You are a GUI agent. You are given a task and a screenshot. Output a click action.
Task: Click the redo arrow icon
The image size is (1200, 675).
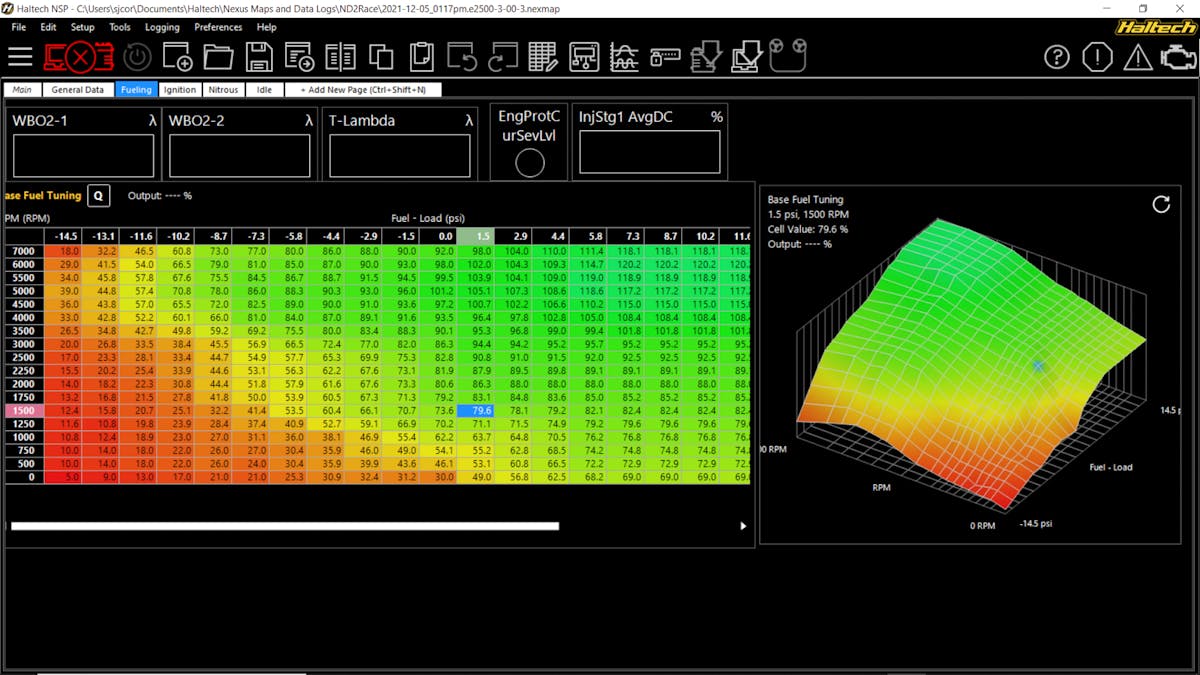pyautogui.click(x=502, y=57)
